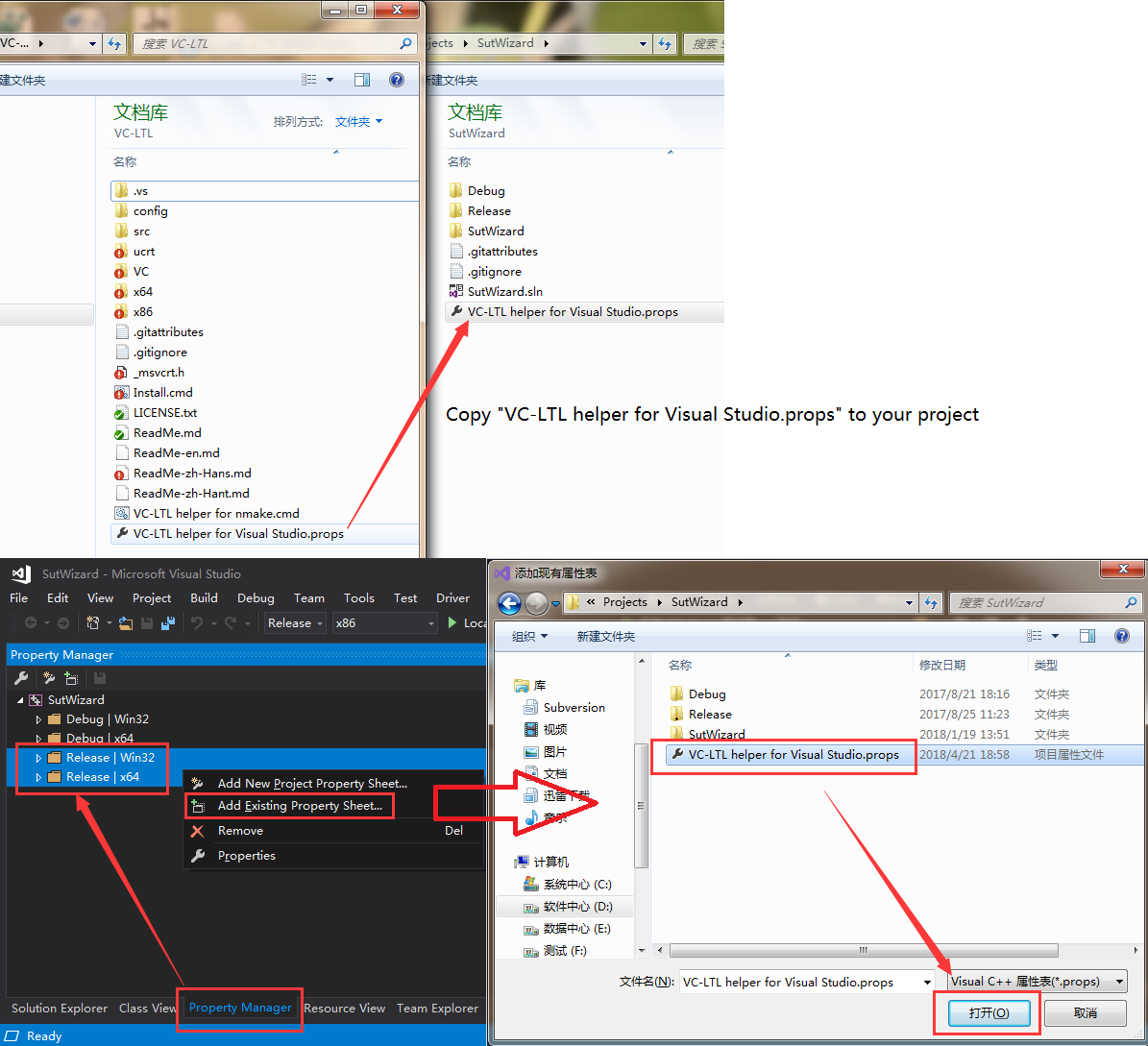Screen dimensions: 1148x1046
Task: Click the 打开(O) open button in the dialog
Action: pyautogui.click(x=989, y=1013)
